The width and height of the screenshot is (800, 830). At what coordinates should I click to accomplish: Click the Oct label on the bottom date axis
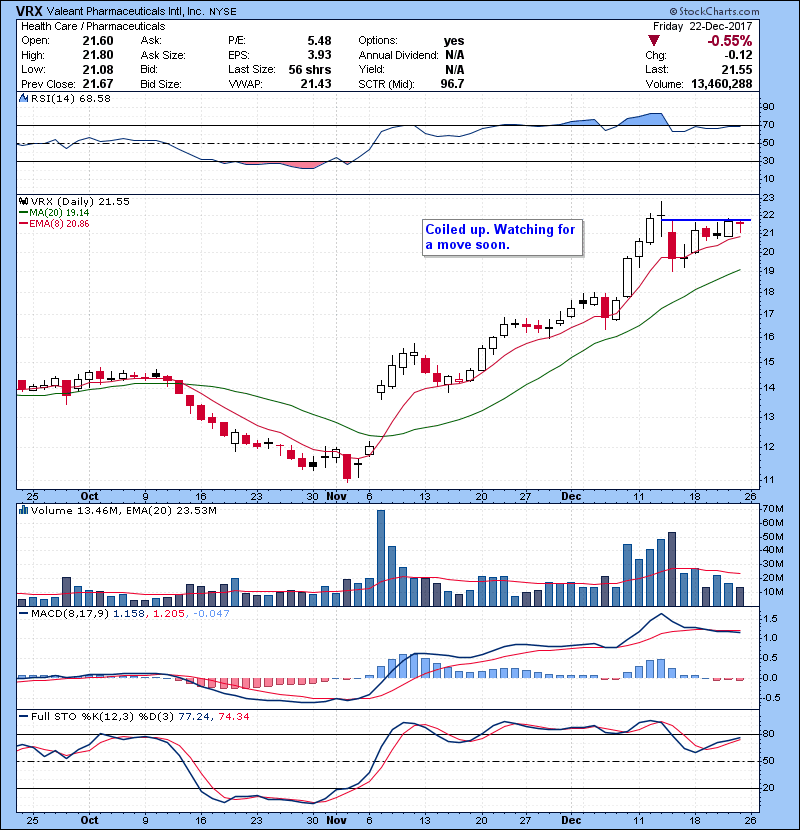[89, 820]
